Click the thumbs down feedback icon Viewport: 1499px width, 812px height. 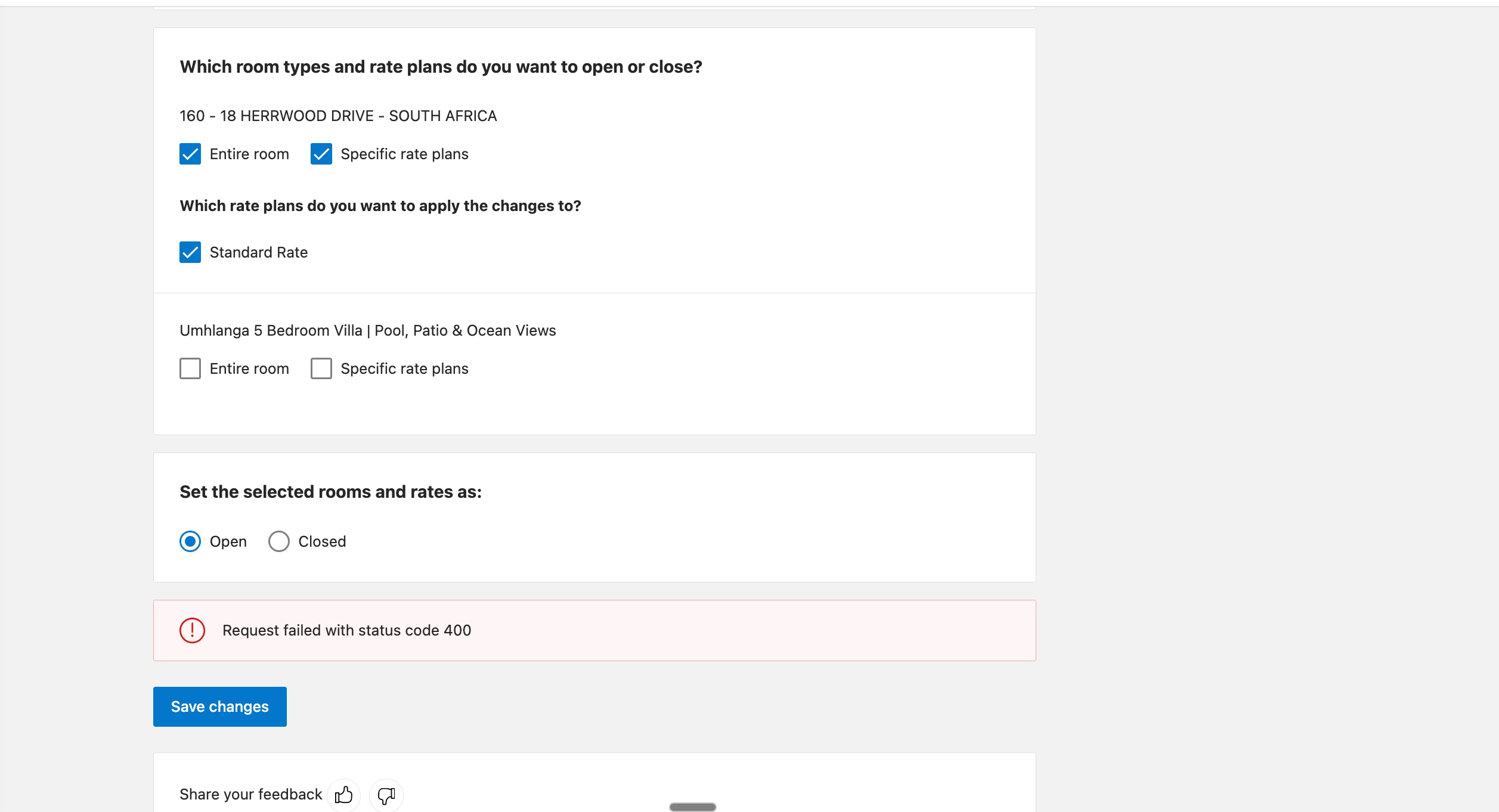coord(386,795)
